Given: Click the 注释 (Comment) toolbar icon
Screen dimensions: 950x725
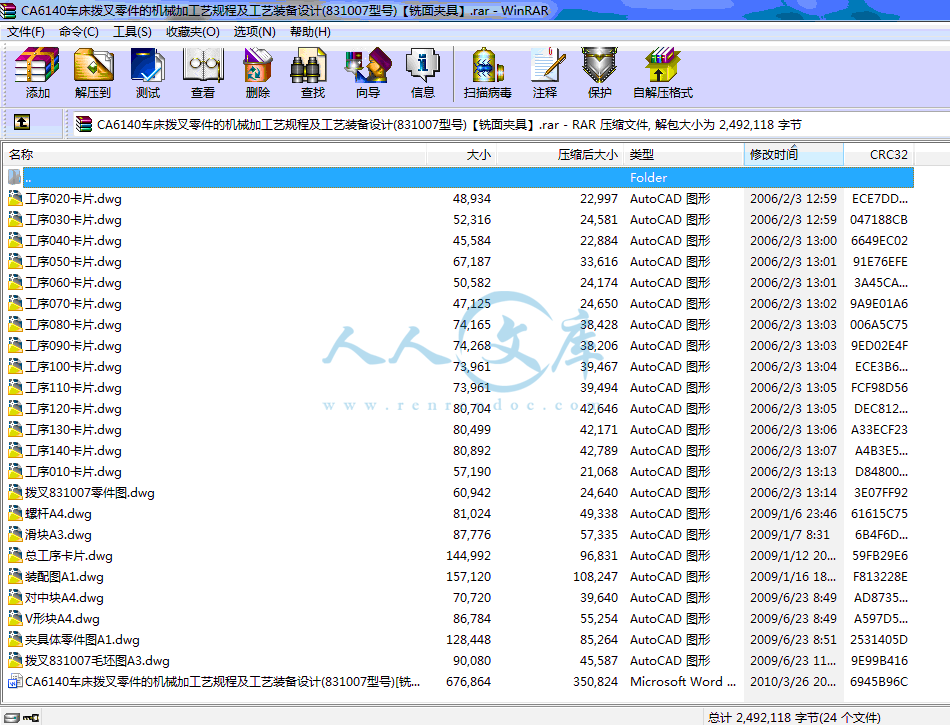Looking at the screenshot, I should [547, 65].
